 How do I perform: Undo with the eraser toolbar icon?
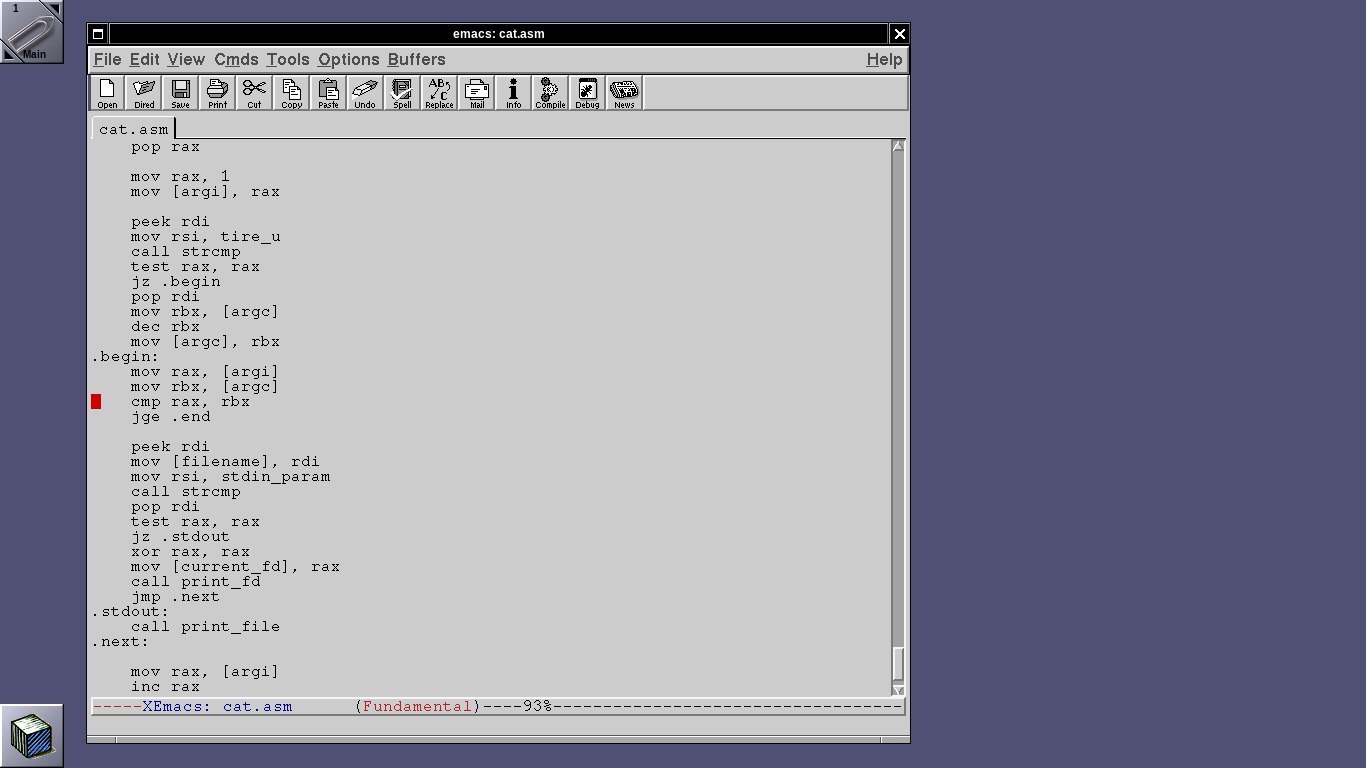(365, 93)
